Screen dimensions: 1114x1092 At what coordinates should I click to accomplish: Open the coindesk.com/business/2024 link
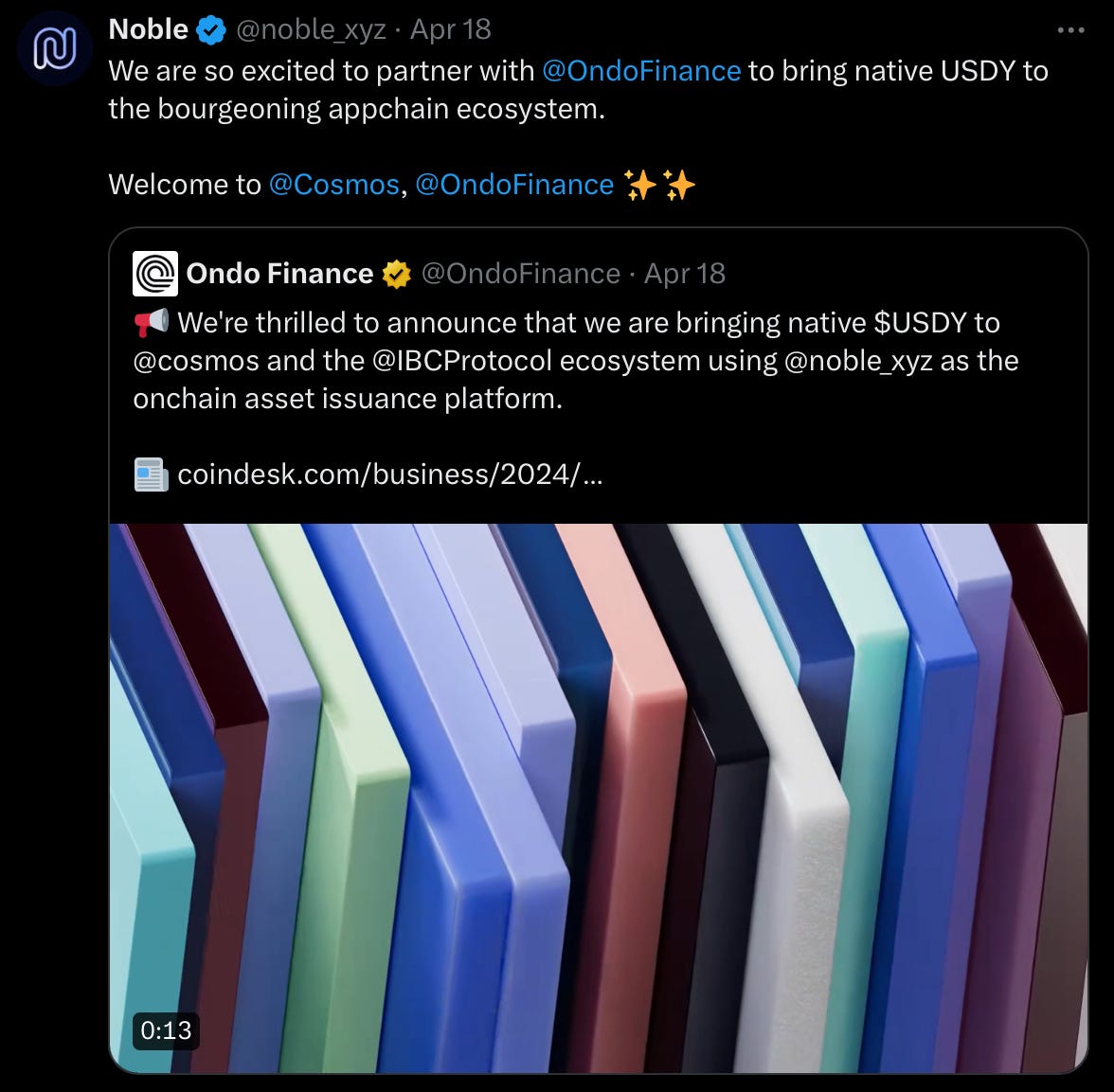390,474
